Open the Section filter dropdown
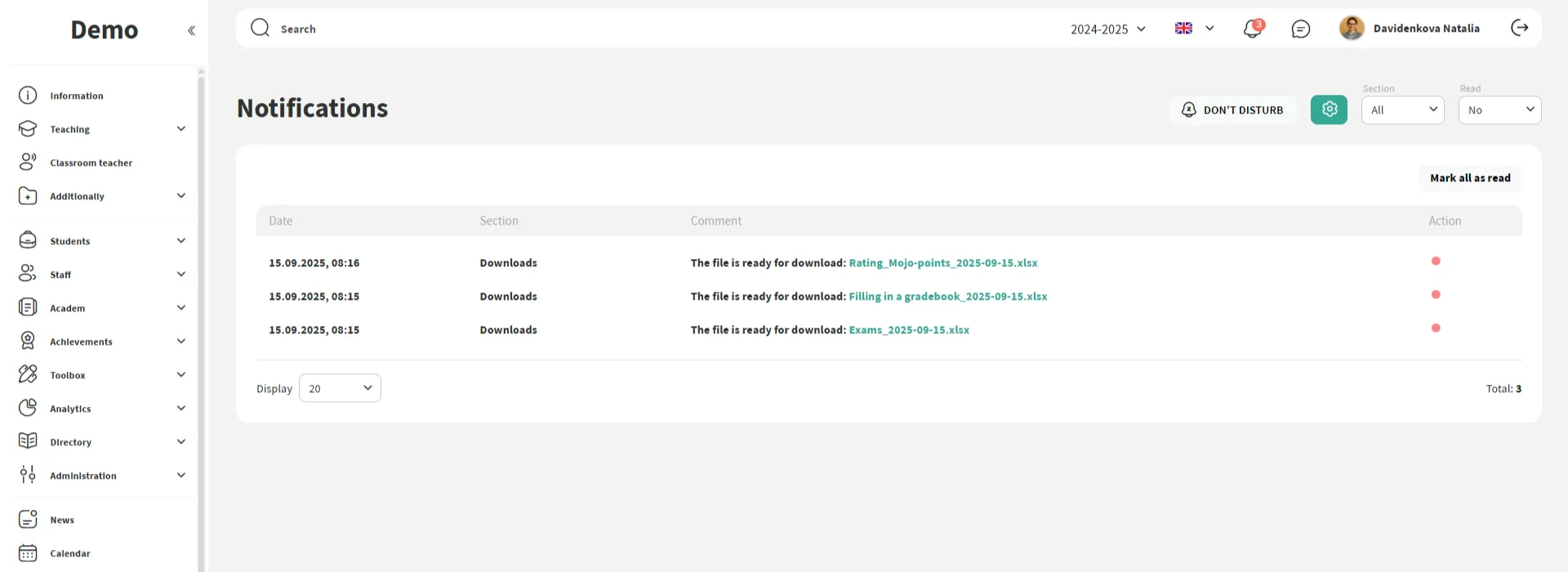This screenshot has height=572, width=1568. point(1402,110)
